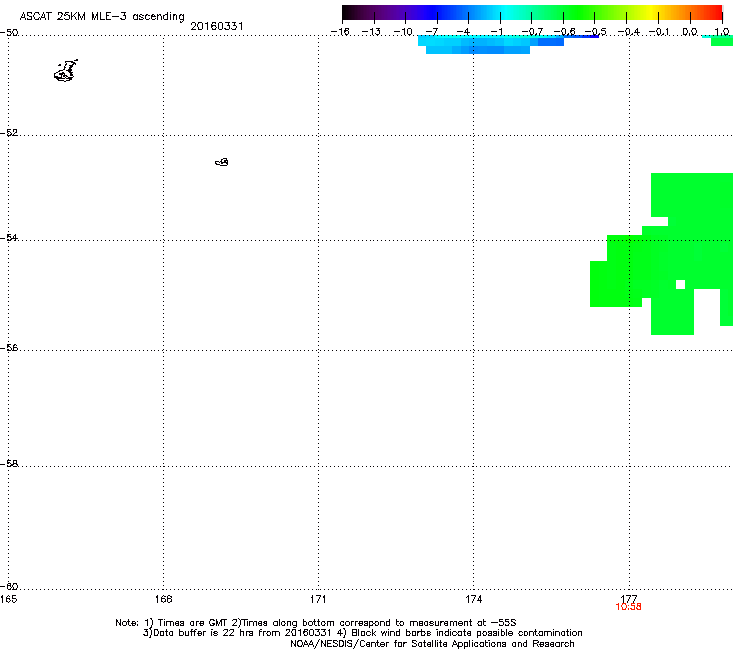Click the -0.7 color bar label
This screenshot has width=740, height=650.
pyautogui.click(x=532, y=32)
